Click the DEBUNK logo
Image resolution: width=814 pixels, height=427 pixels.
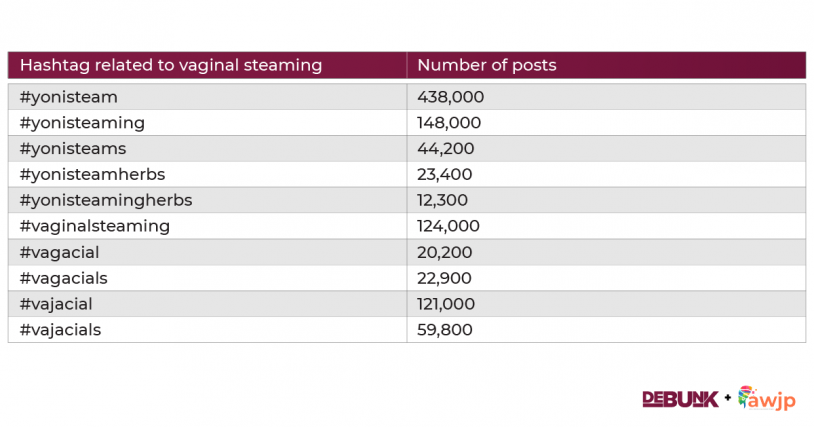point(680,398)
